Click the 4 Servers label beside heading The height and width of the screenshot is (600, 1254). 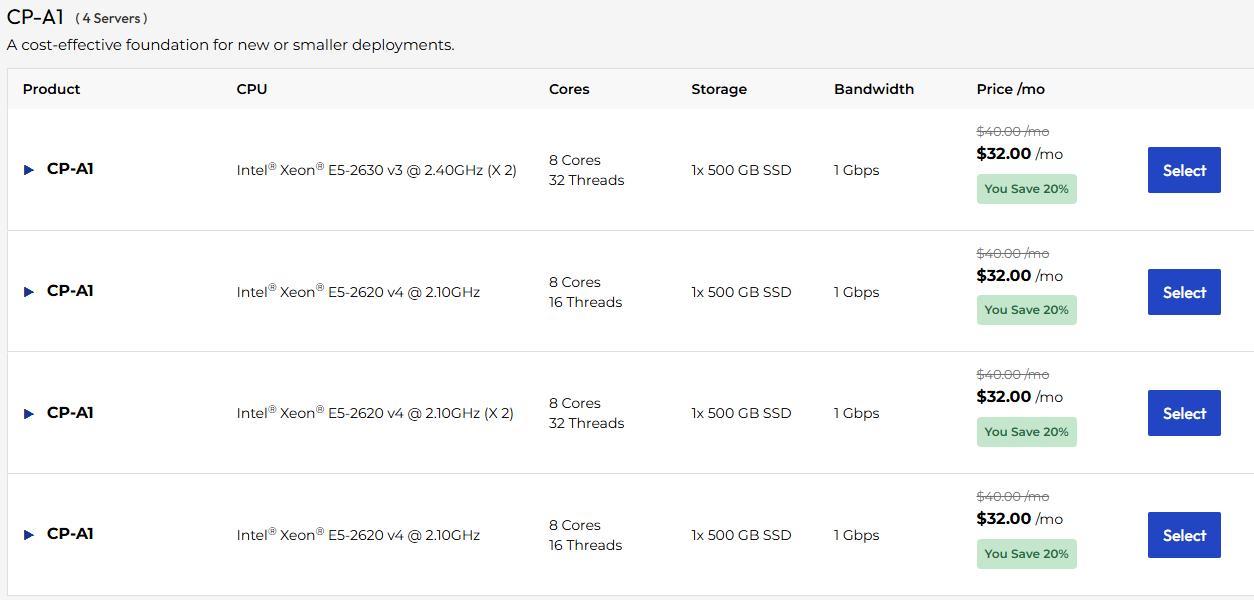pyautogui.click(x=111, y=18)
